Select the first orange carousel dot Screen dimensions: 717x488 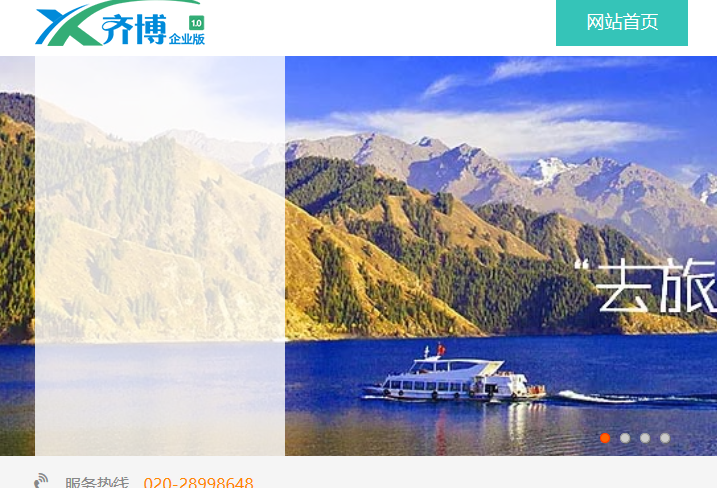pyautogui.click(x=605, y=438)
